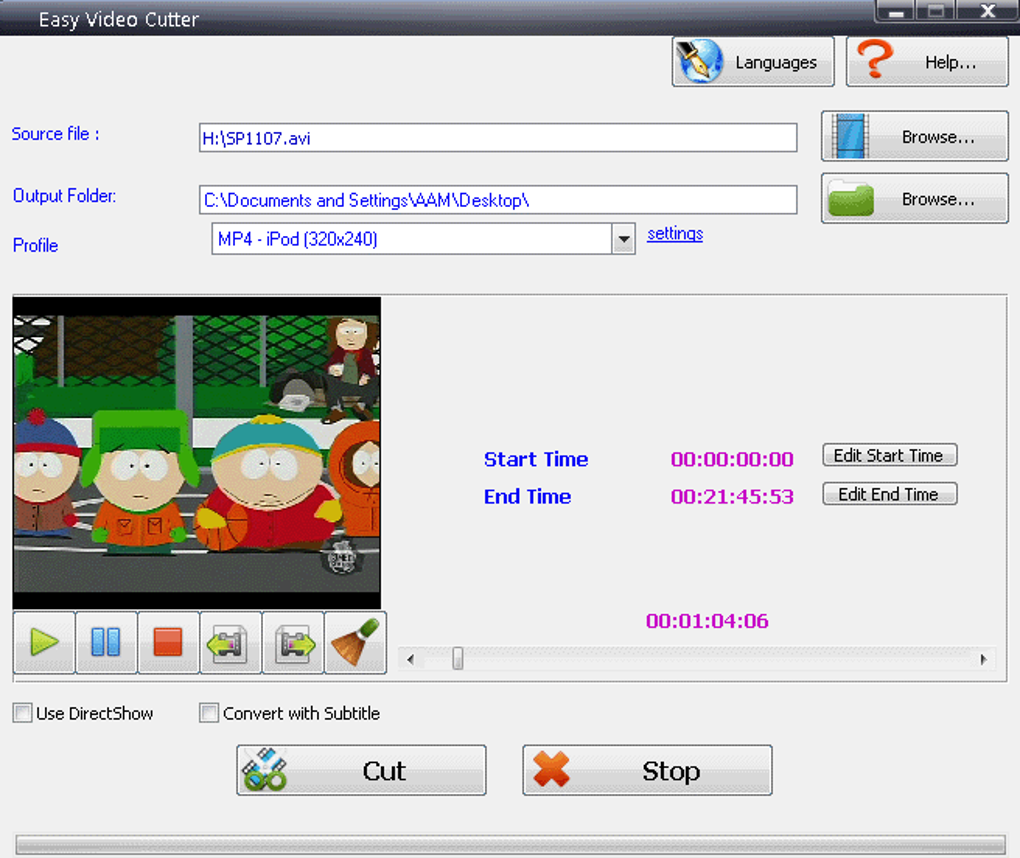Click the Cut button
Image resolution: width=1020 pixels, height=858 pixels.
point(361,770)
